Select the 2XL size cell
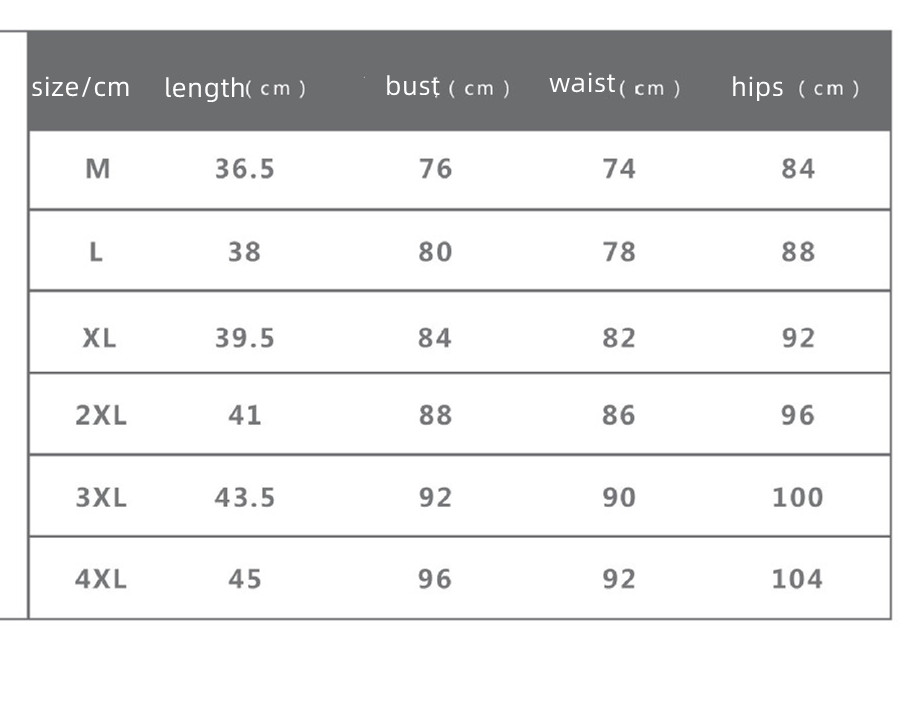Image resolution: width=922 pixels, height=714 pixels. click(x=101, y=415)
